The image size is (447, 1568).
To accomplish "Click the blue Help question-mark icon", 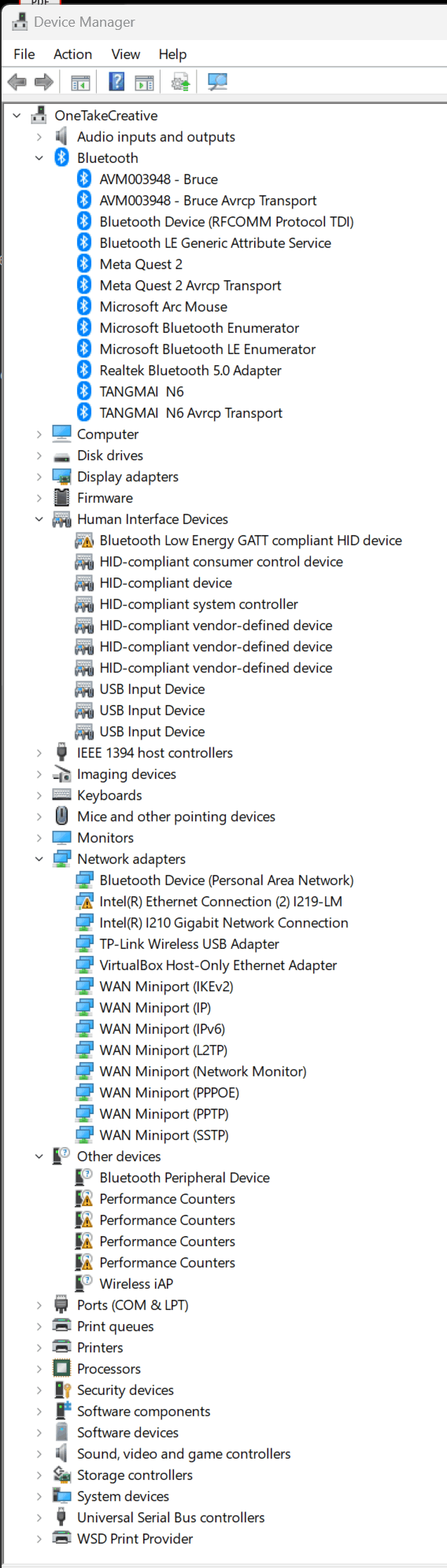I will point(116,82).
